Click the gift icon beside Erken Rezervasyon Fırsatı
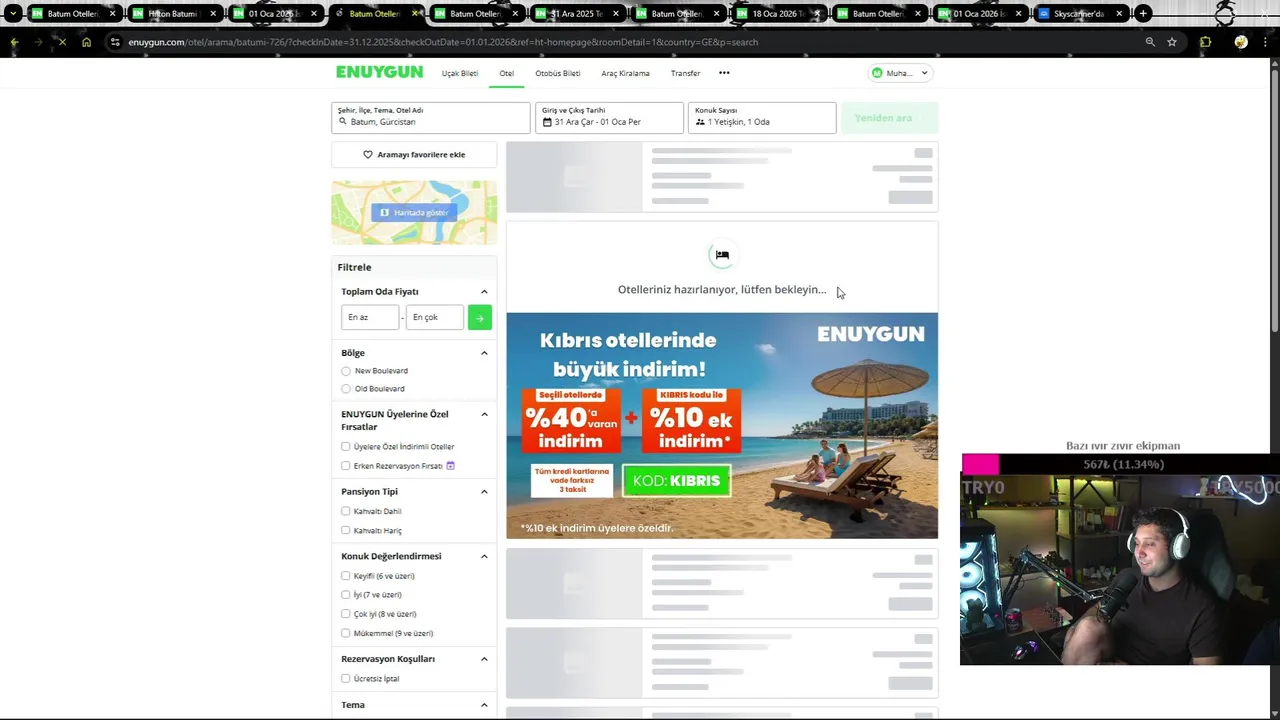The height and width of the screenshot is (720, 1280). [x=451, y=466]
